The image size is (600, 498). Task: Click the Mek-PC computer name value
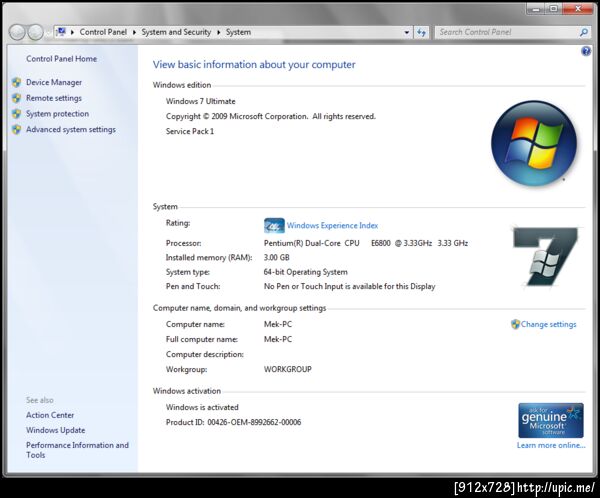278,324
